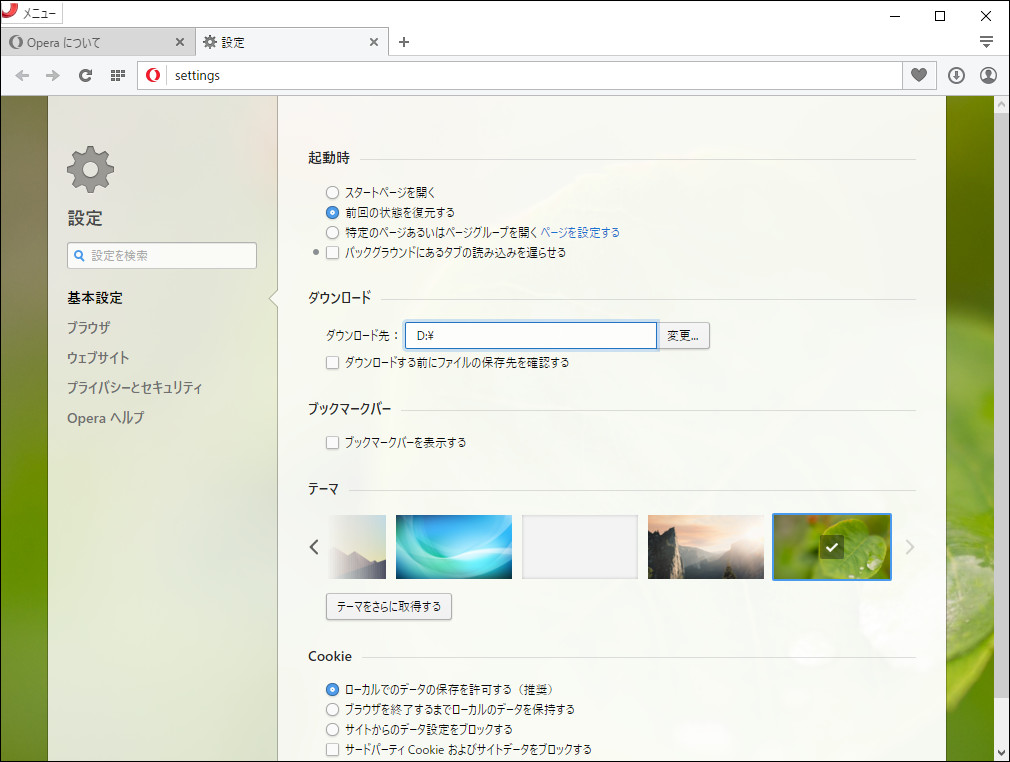Open the Speed Dial grid icon
Viewport: 1010px width, 762px height.
pos(117,75)
